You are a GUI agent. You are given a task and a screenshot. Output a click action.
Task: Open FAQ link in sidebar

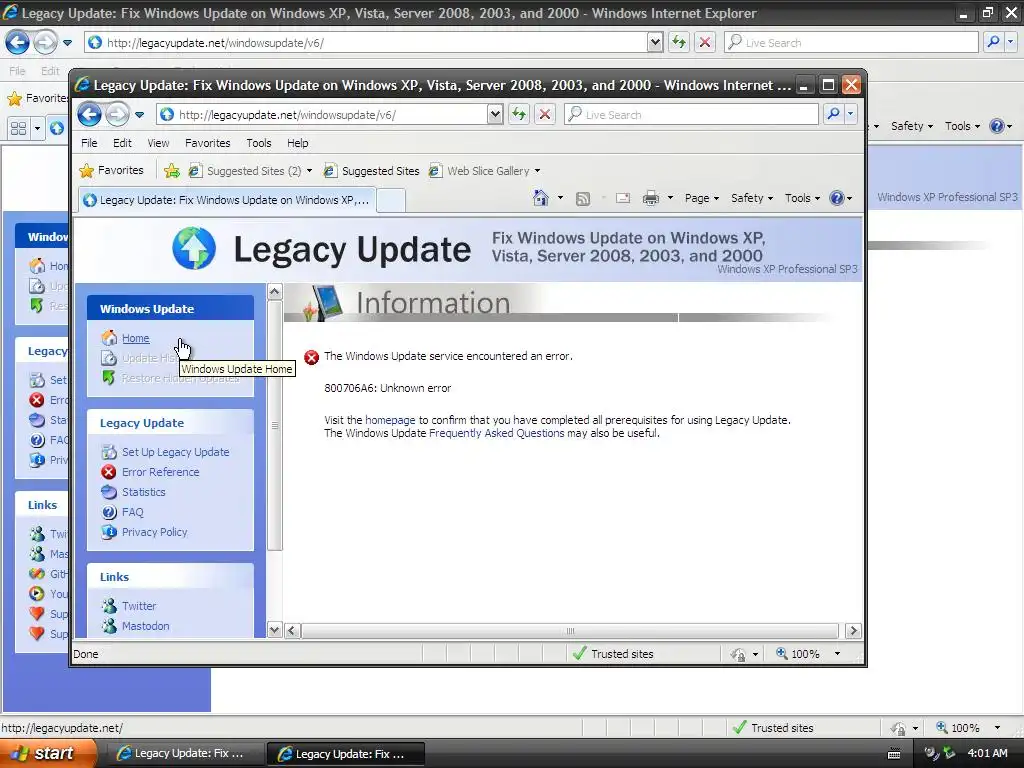133,512
